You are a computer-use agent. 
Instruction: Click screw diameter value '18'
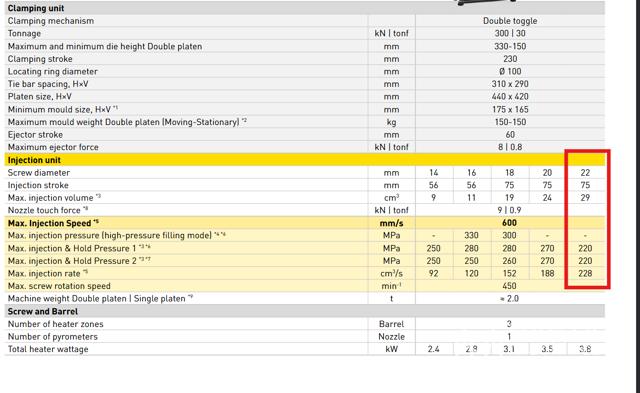pos(509,173)
